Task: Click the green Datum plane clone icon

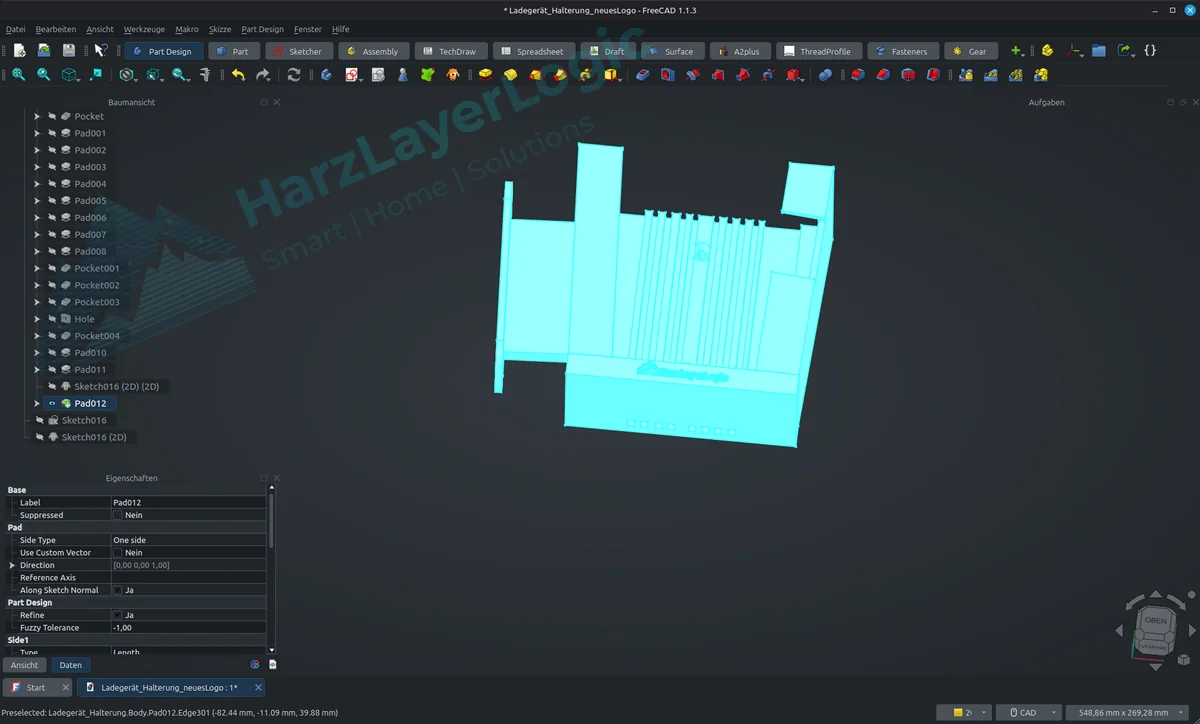Action: 427,75
